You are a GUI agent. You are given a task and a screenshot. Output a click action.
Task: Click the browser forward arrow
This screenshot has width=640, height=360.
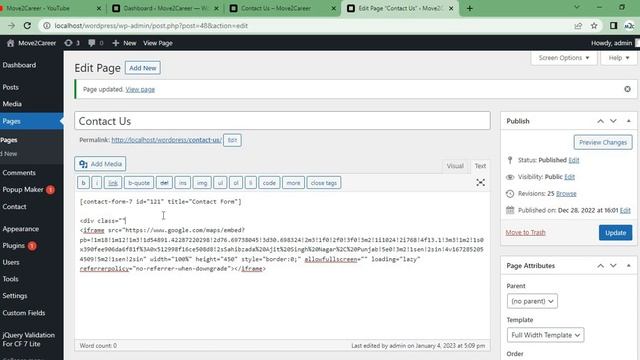tap(11, 26)
